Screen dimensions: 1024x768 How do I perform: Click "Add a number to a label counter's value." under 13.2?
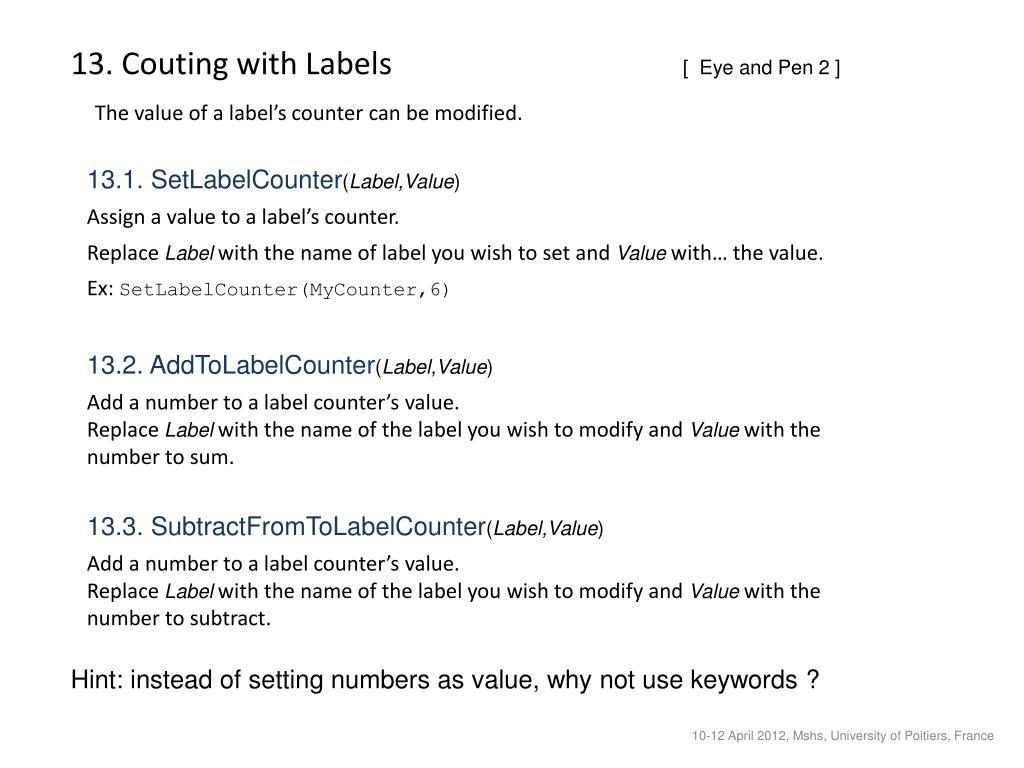click(x=273, y=402)
